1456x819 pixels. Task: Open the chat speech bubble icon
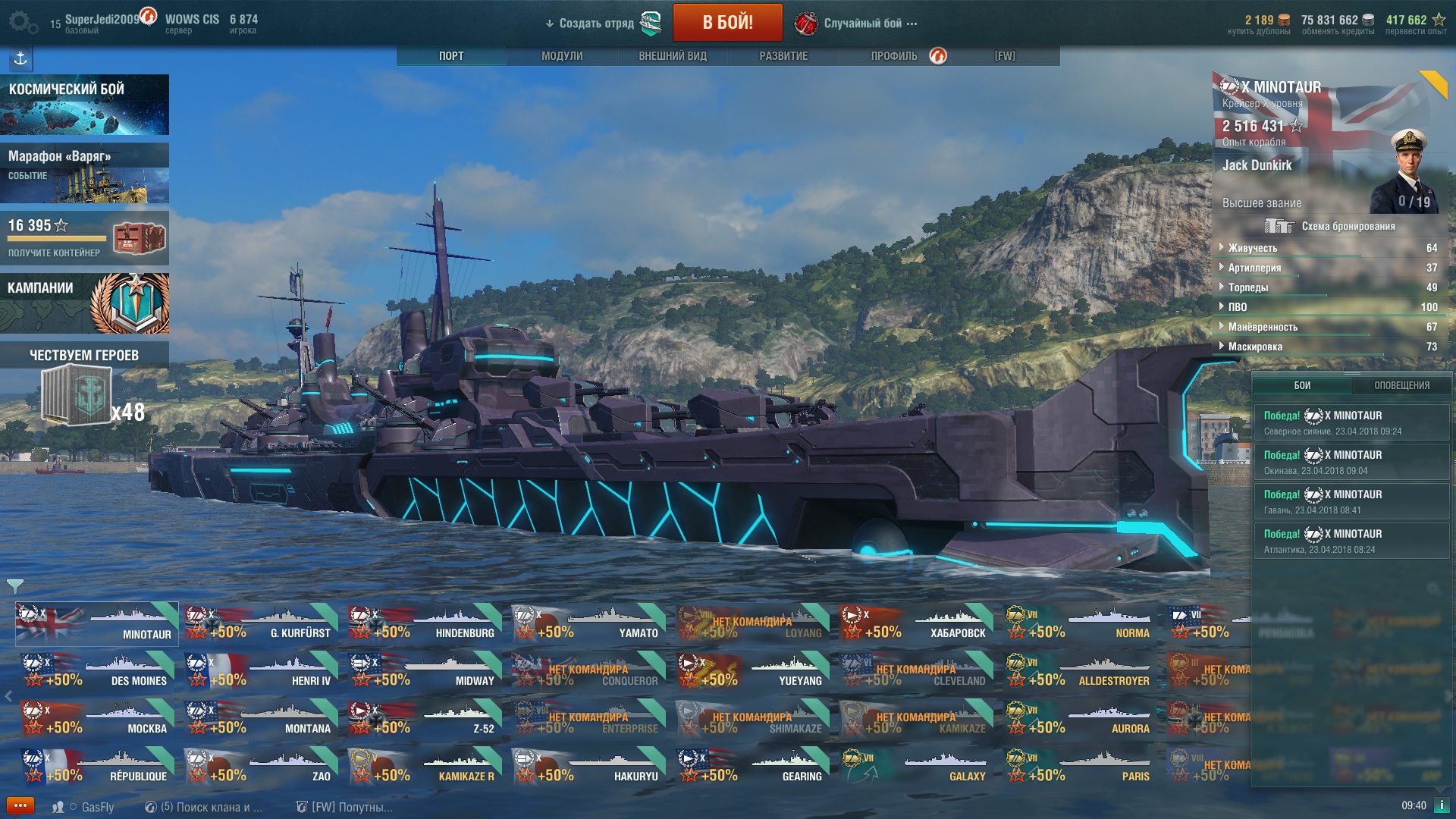[x=20, y=806]
